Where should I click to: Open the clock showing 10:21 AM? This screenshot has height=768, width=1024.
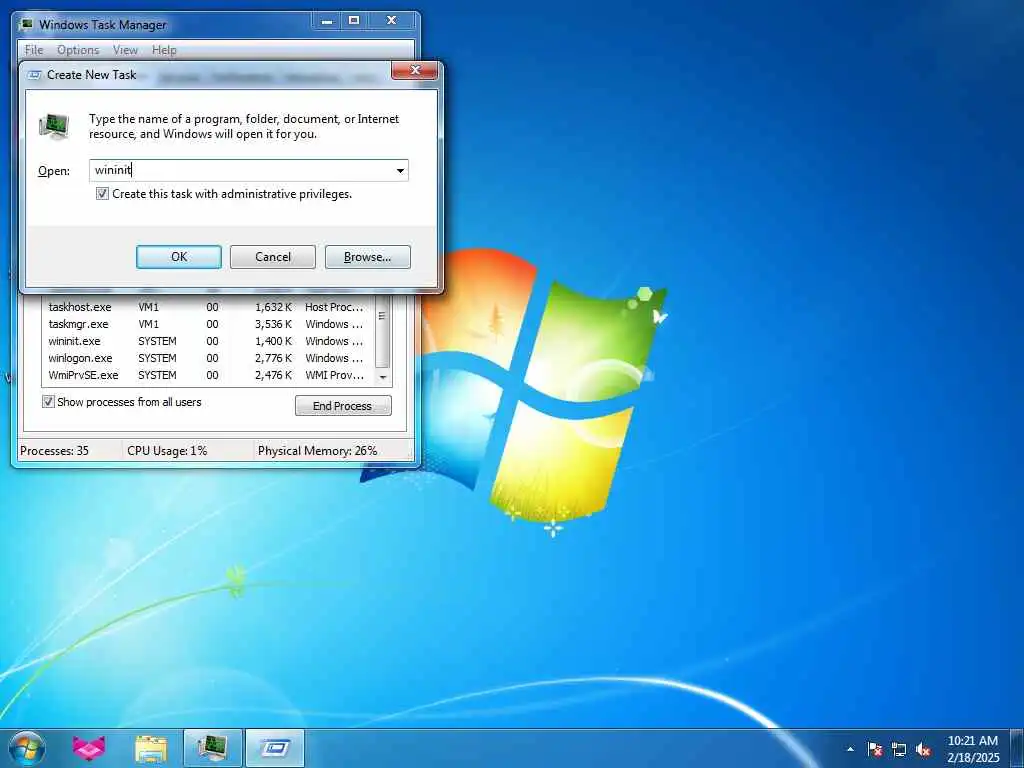coord(972,741)
